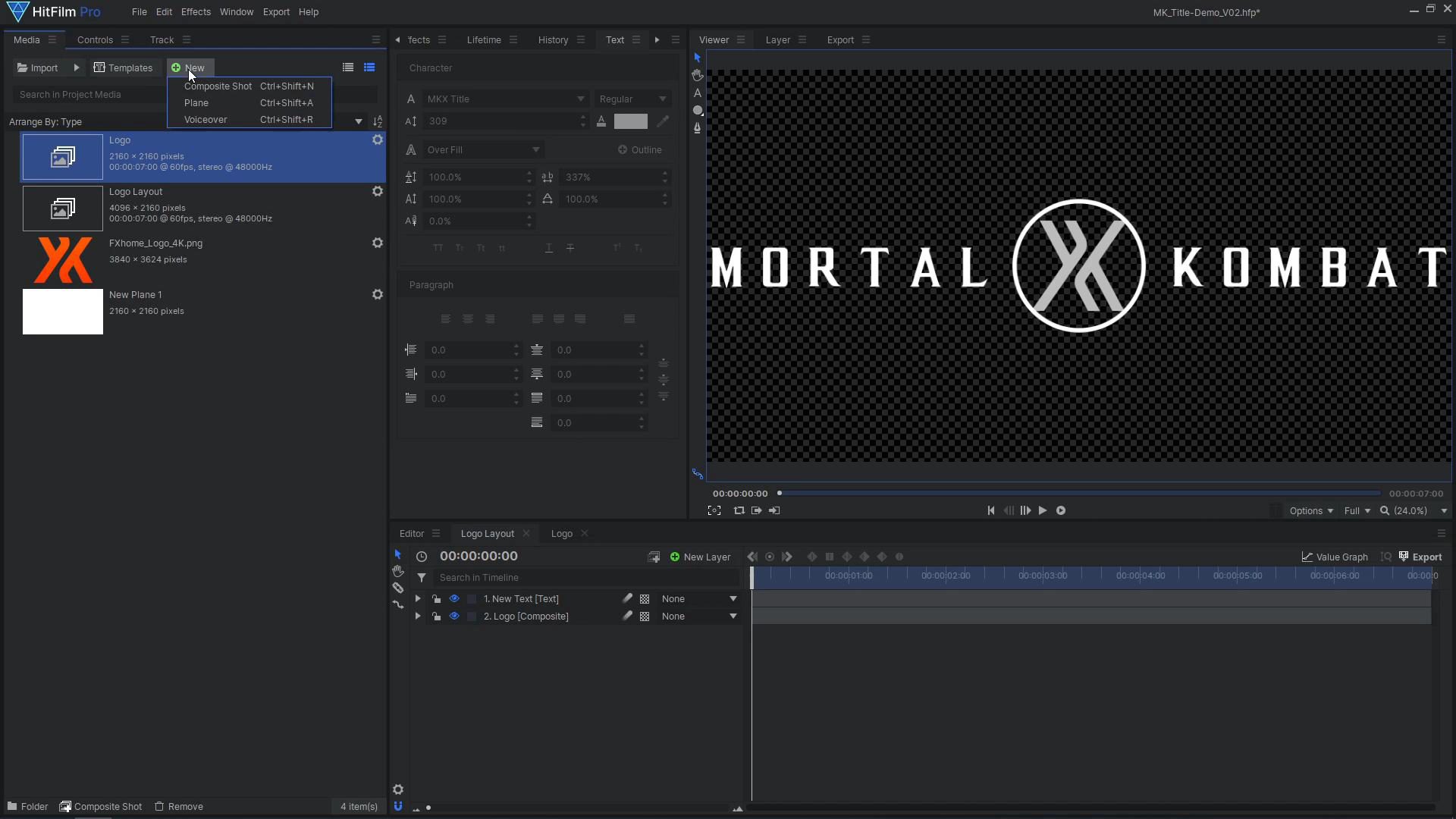
Task: Align paragraph text left
Action: click(x=446, y=319)
